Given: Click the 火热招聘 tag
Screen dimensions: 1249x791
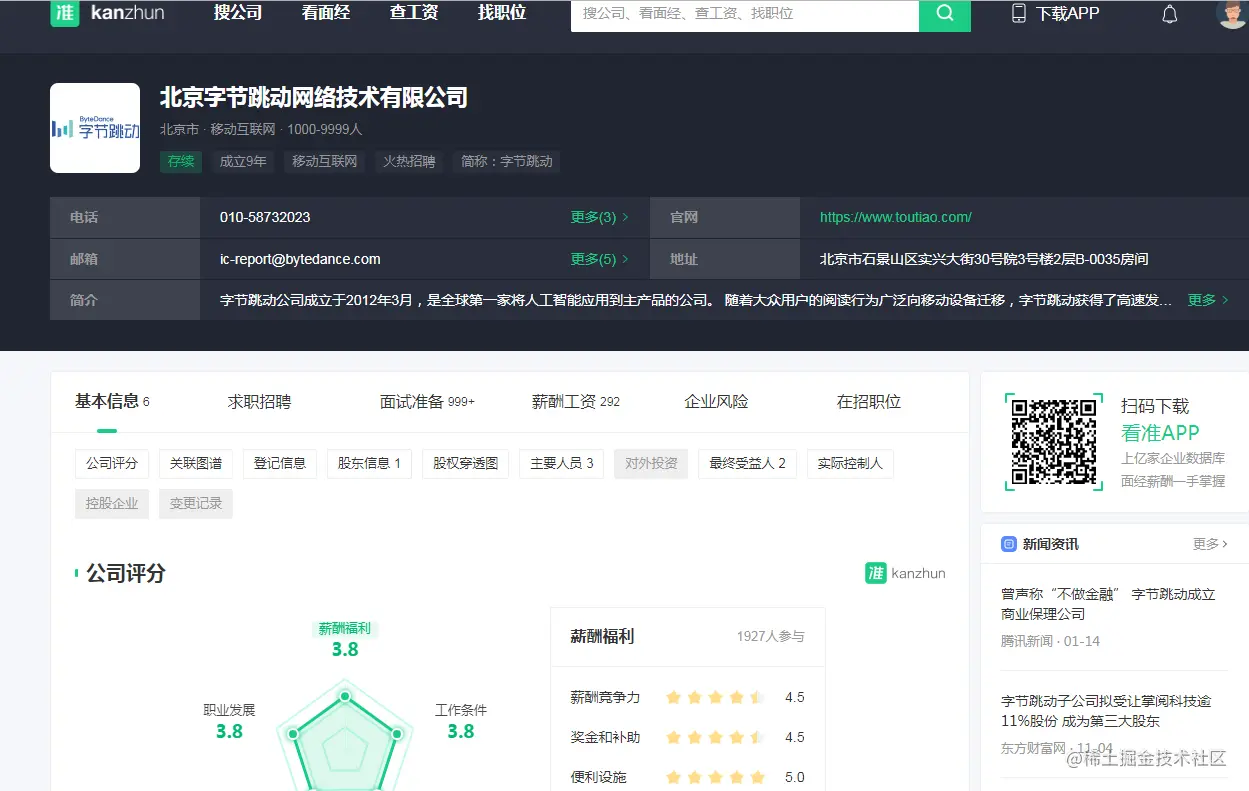Looking at the screenshot, I should (x=409, y=161).
